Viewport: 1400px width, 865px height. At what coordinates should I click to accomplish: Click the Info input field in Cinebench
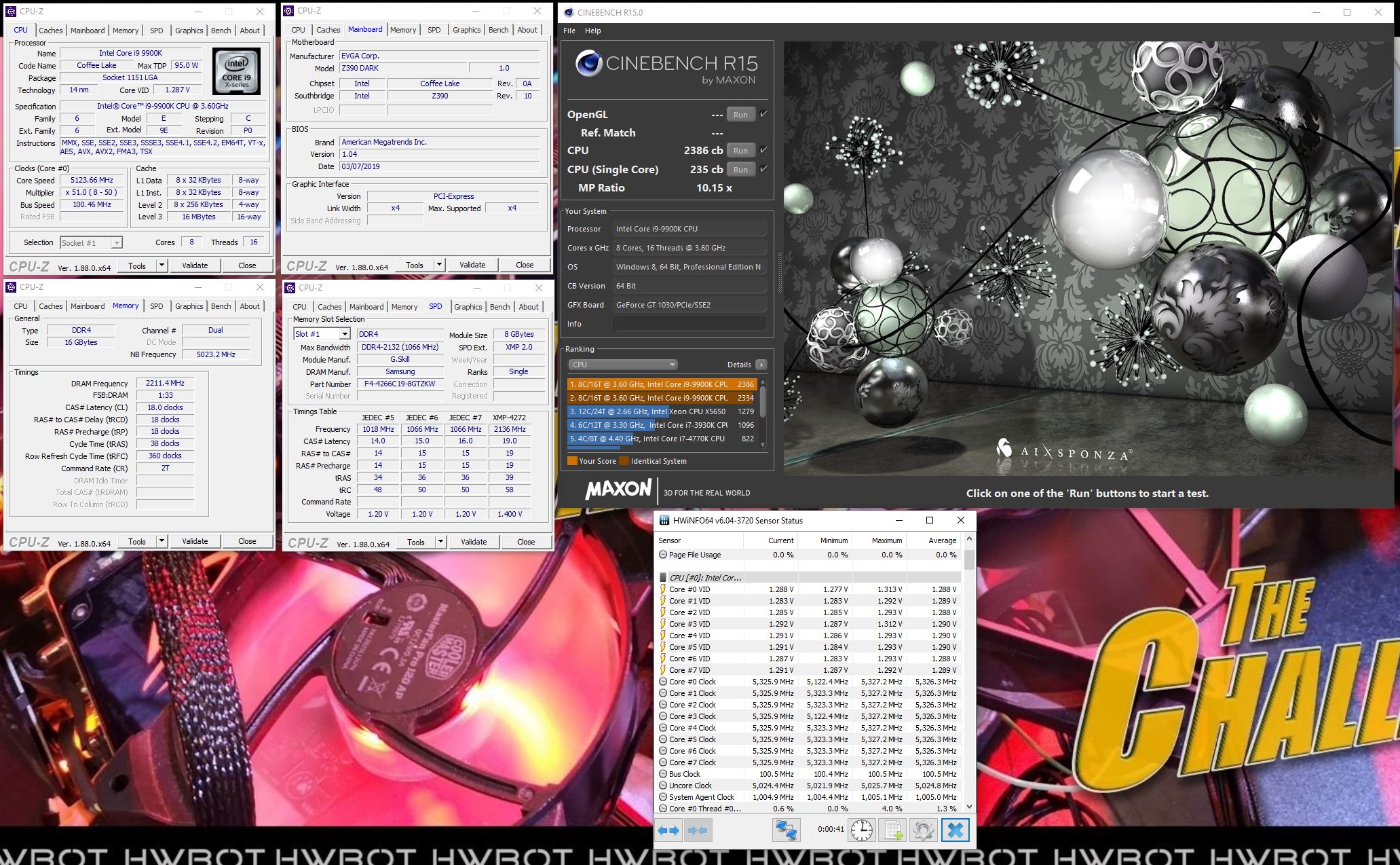pos(689,324)
